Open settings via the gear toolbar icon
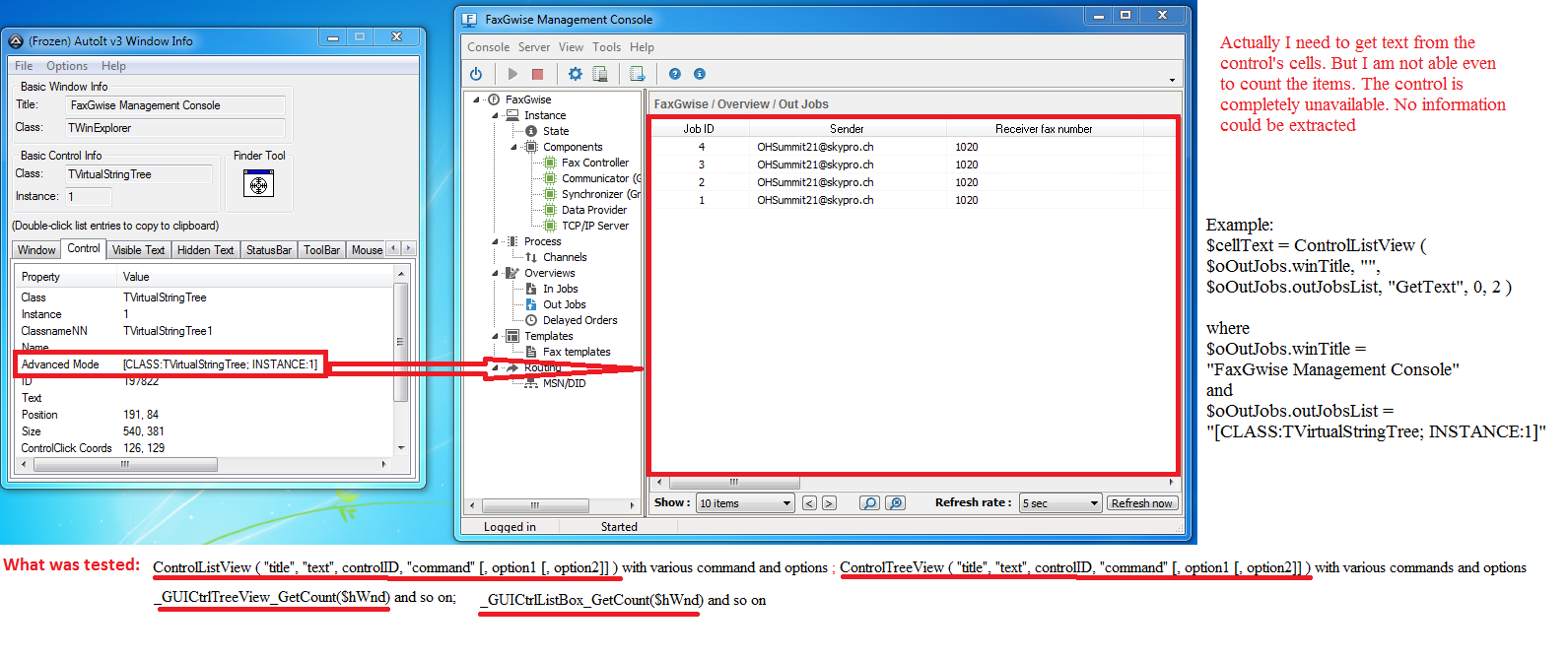Screen dimensions: 1568x659 [575, 74]
